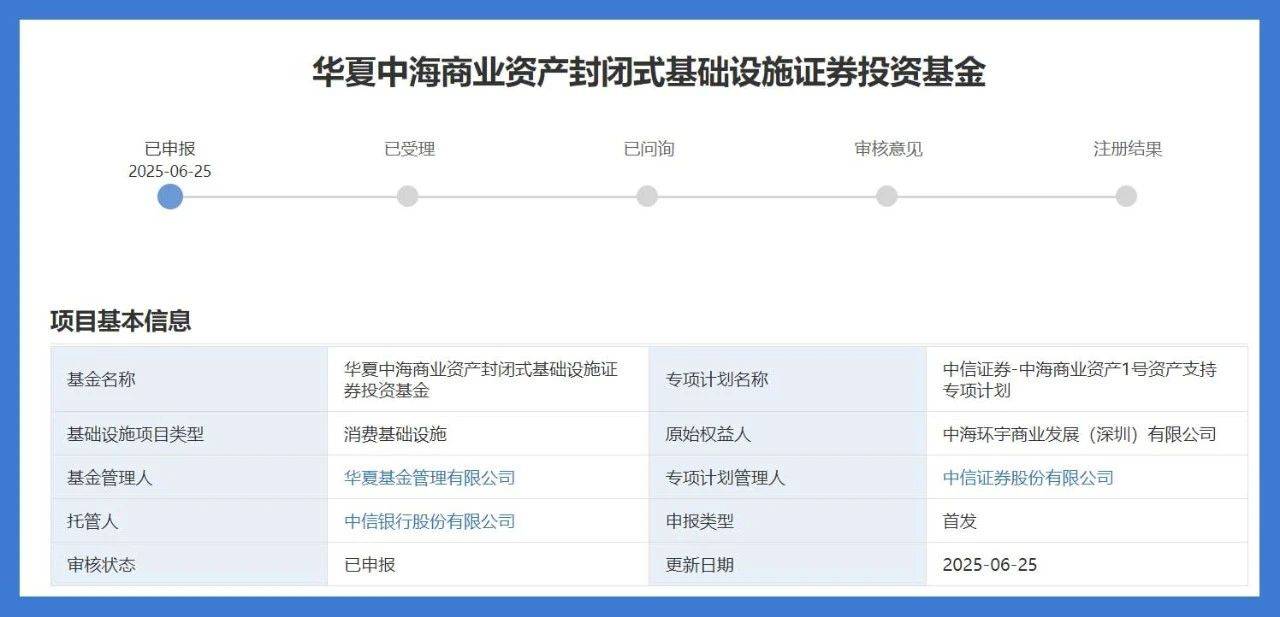This screenshot has width=1280, height=617.
Task: Click the fund name value in the 基金名称 row
Action: [x=481, y=379]
